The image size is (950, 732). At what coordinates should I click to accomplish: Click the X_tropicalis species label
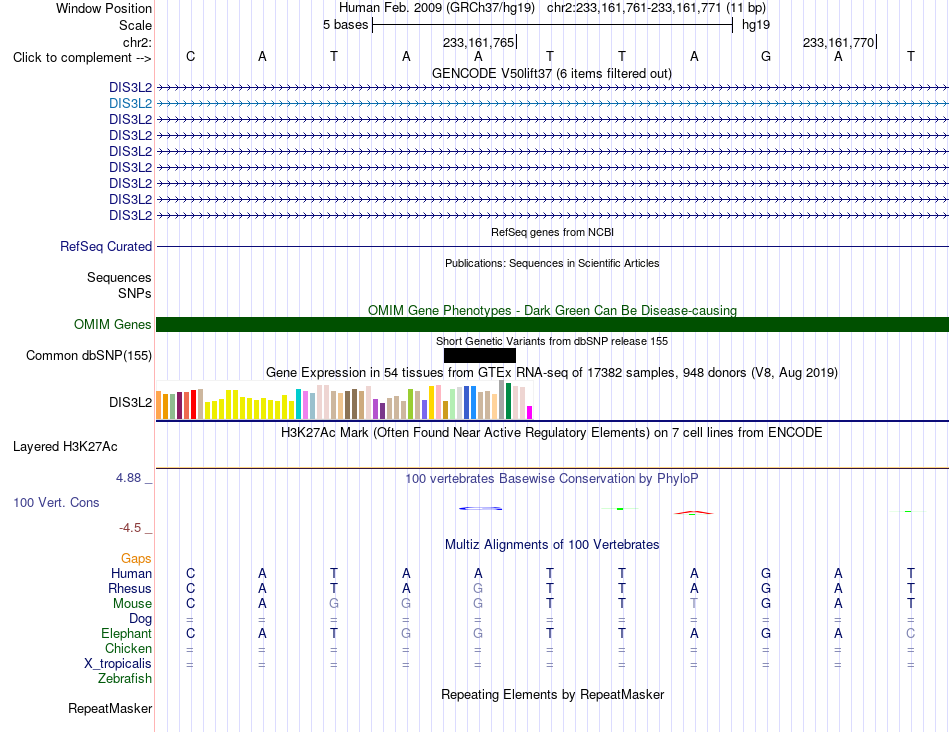(x=118, y=664)
